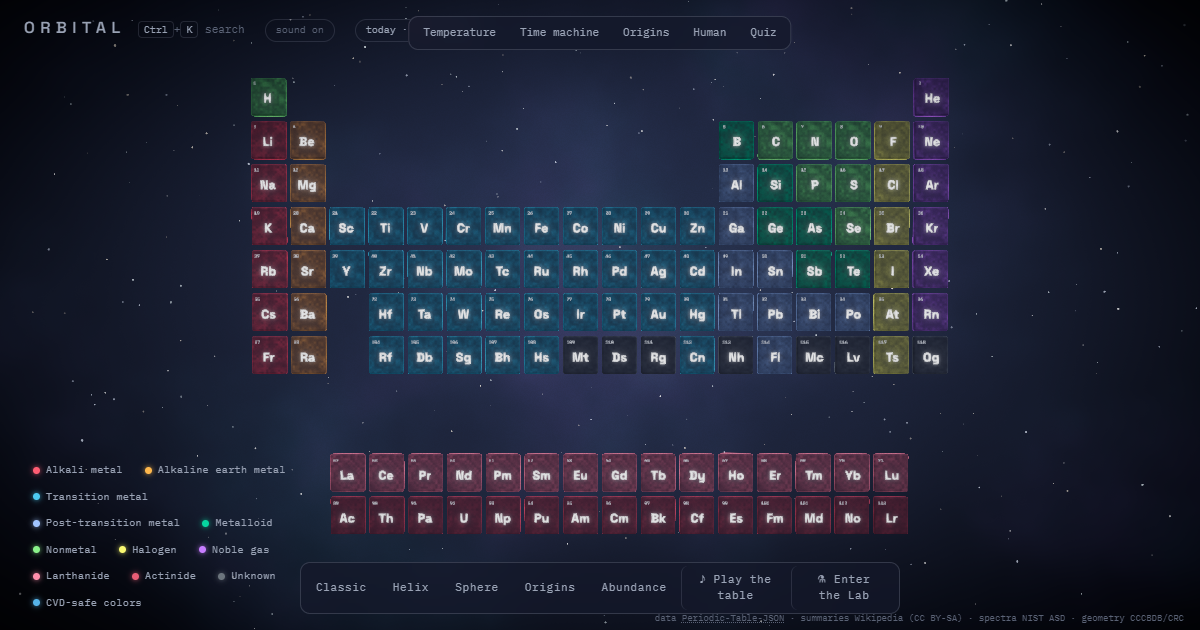Screen dimensions: 1200x630
Task: Select the Fluorine (F) tile
Action: click(x=892, y=140)
